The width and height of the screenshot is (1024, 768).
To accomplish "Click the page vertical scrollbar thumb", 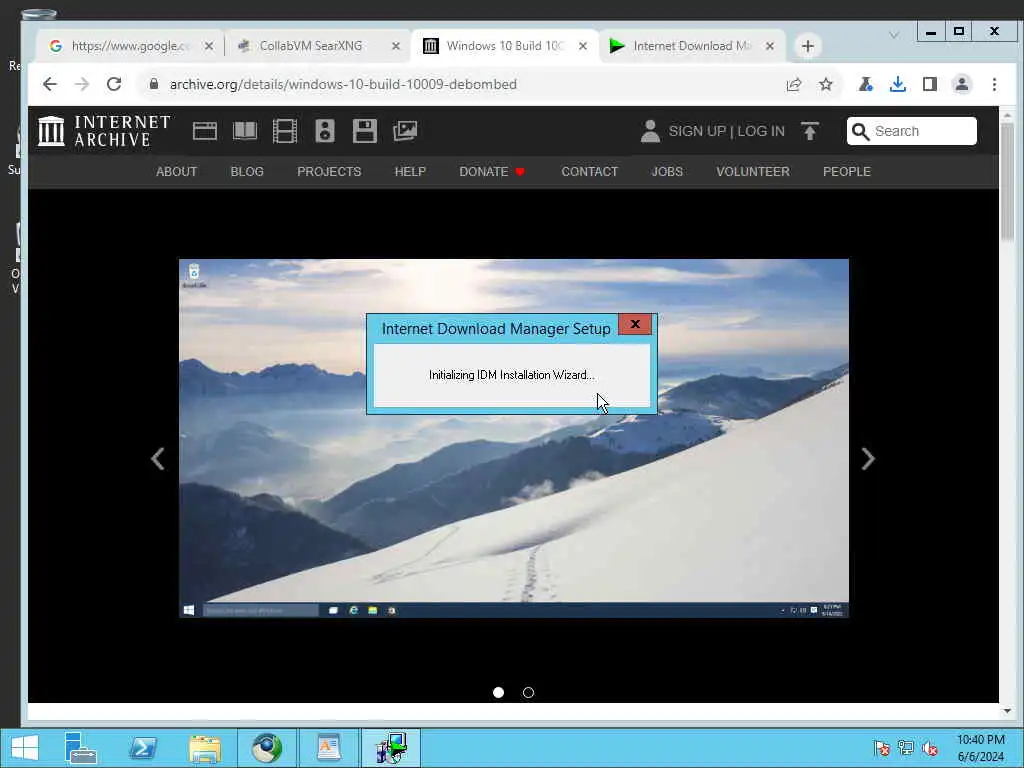I will click(x=1007, y=182).
